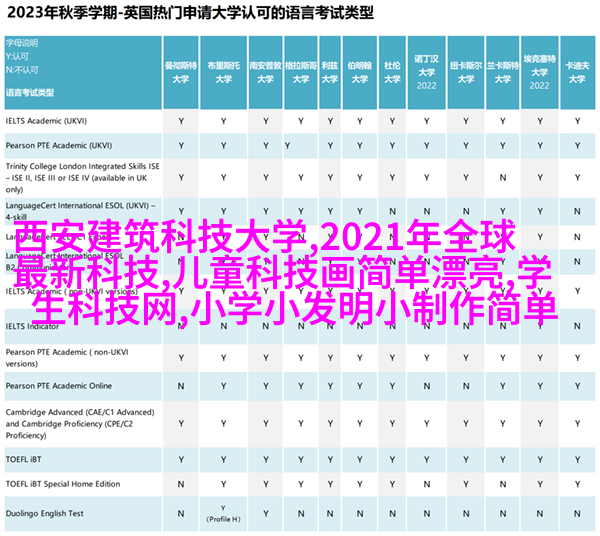Click the Trinity College London Integrated Skills row label

(x=83, y=178)
